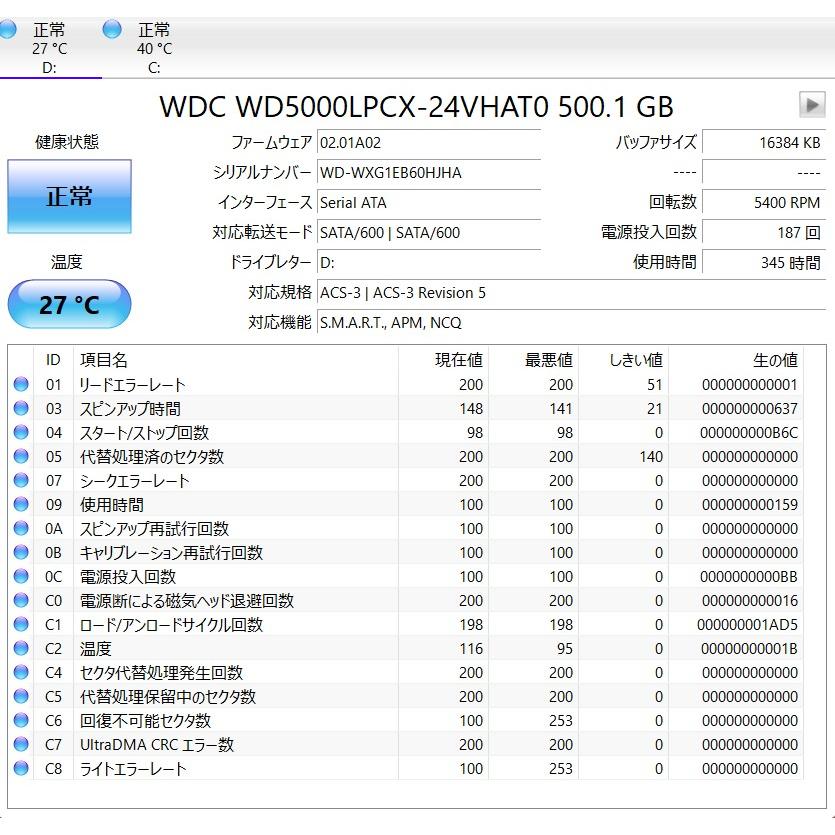Screen dimensions: 835x835
Task: Click status orb for row 0B キャリブレーション再試行回数
Action: point(21,552)
